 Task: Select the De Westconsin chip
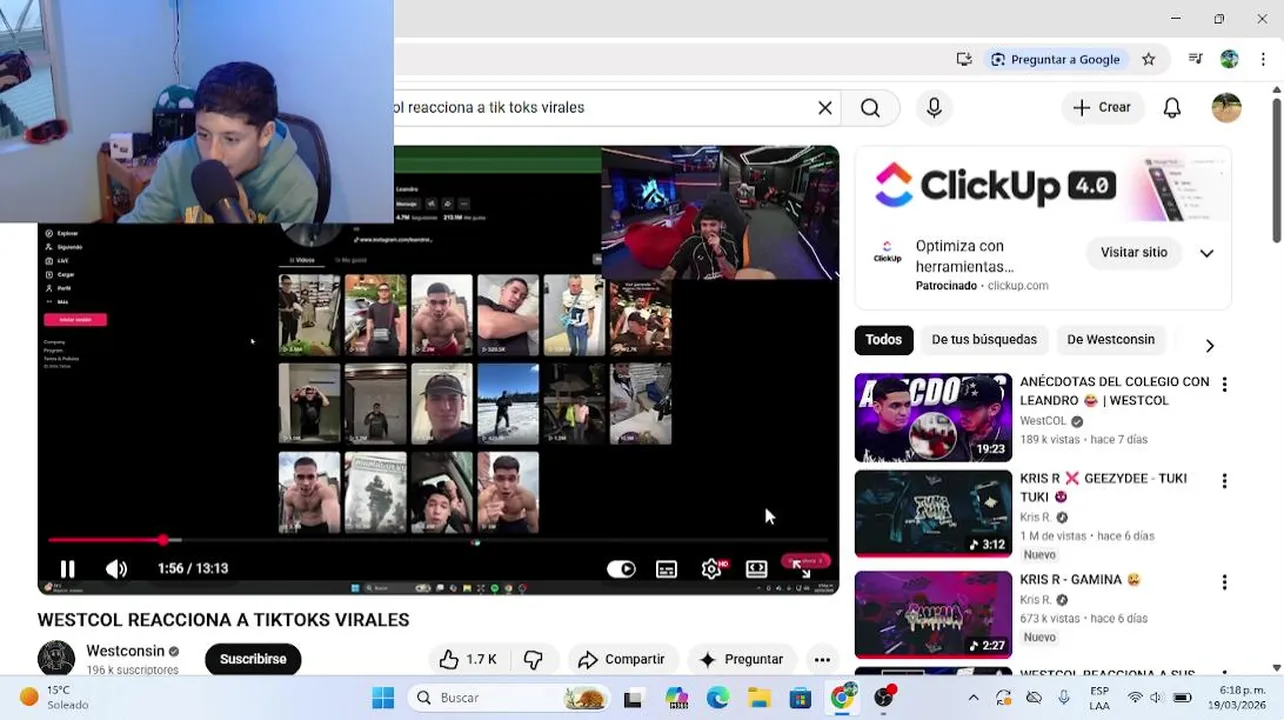[x=1111, y=340]
